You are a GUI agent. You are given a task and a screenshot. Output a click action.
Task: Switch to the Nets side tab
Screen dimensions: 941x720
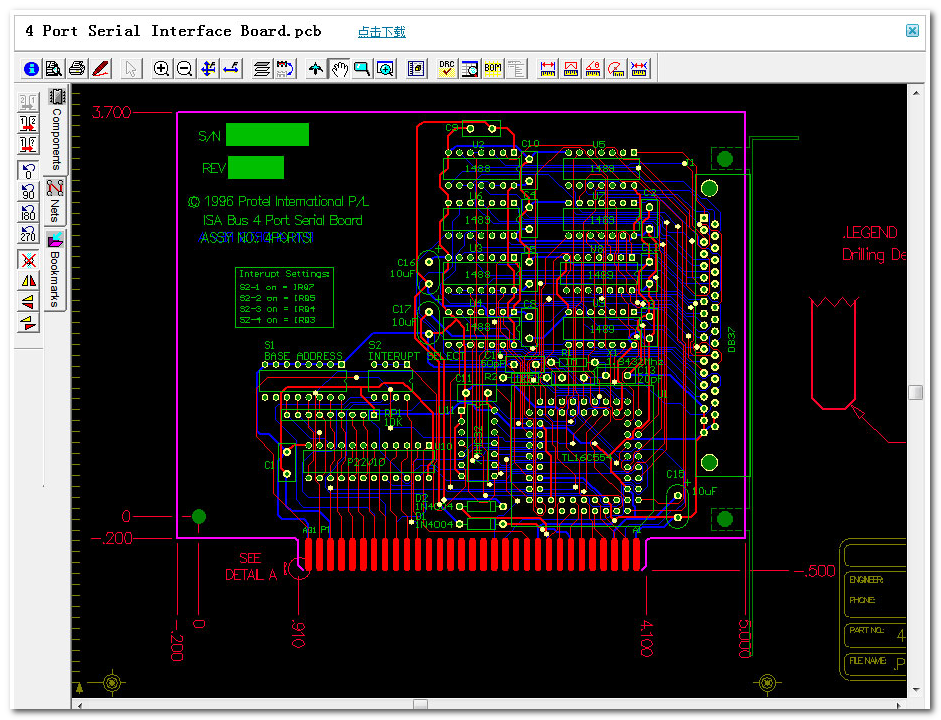56,202
